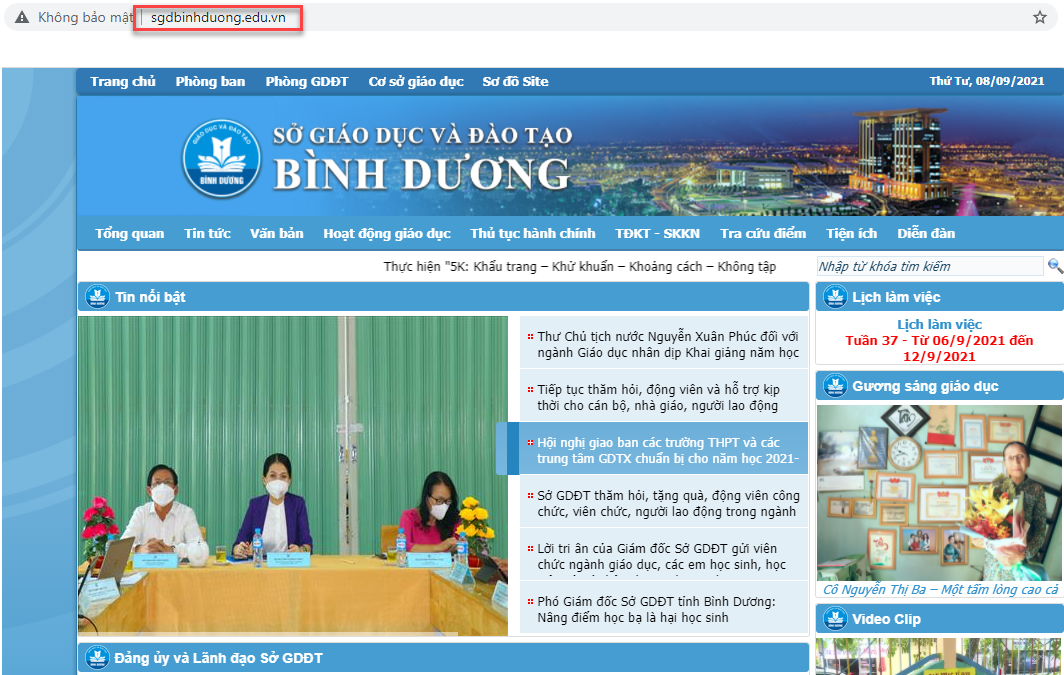1064x675 pixels.
Task: Click the search magnifier icon beside keyword box
Action: (x=1054, y=266)
